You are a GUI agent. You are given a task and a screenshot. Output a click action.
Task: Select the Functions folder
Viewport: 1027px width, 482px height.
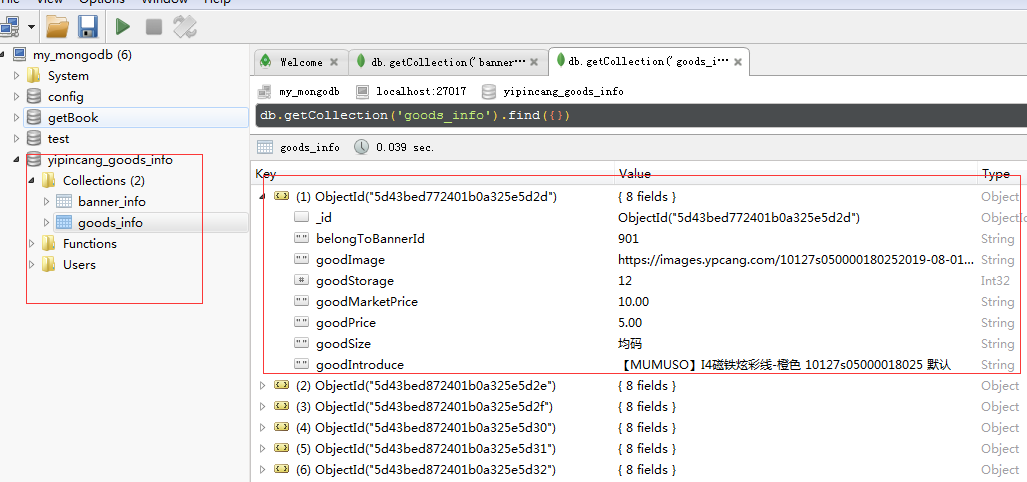(90, 244)
